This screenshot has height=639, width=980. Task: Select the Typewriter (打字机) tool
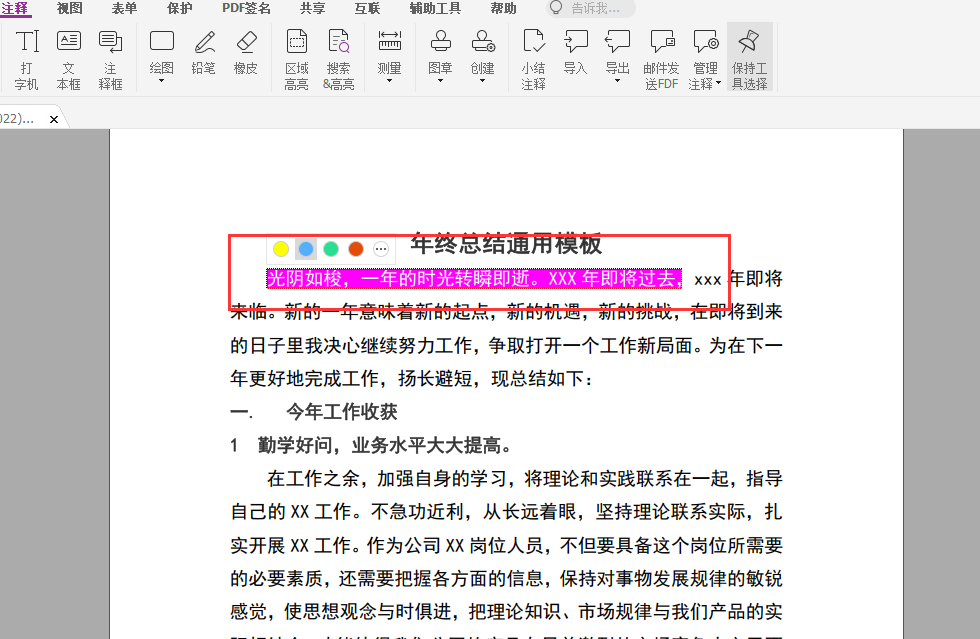[x=26, y=59]
